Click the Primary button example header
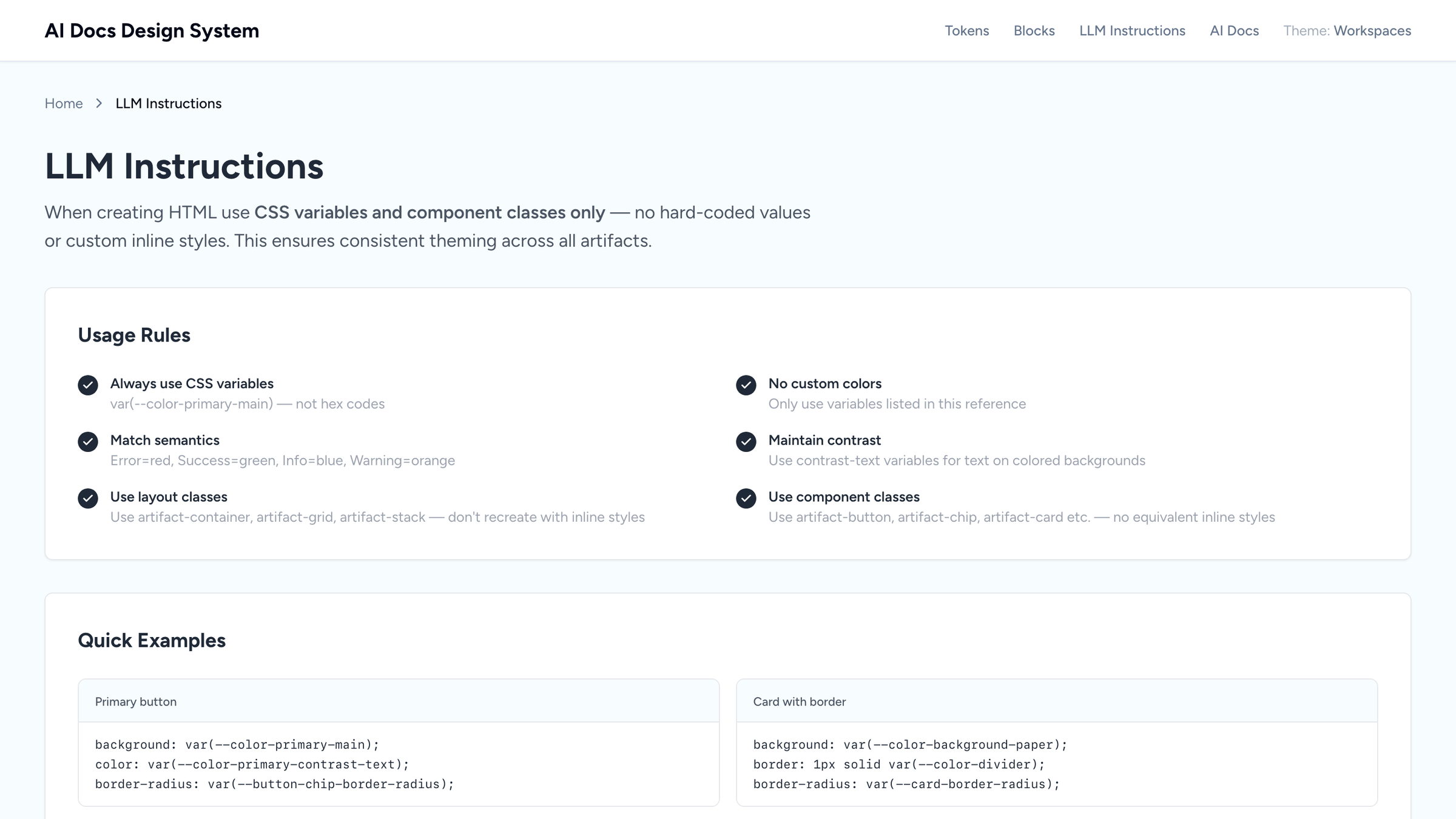 (399, 701)
